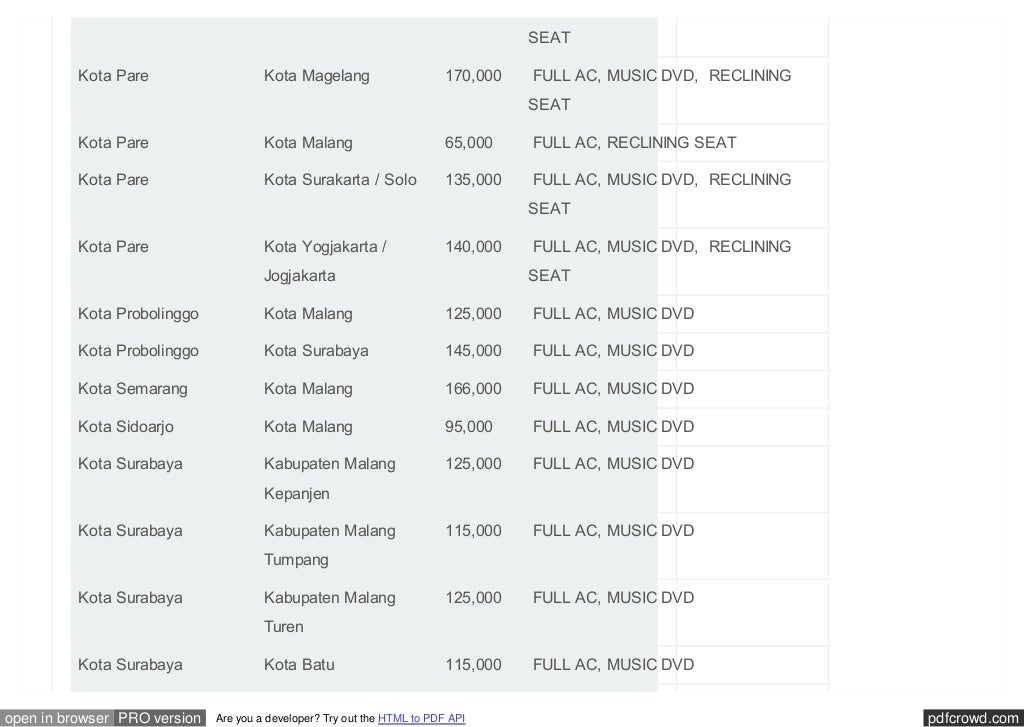Screen dimensions: 1024x727
Task: Follow the HTML to PDF API link
Action: (421, 719)
